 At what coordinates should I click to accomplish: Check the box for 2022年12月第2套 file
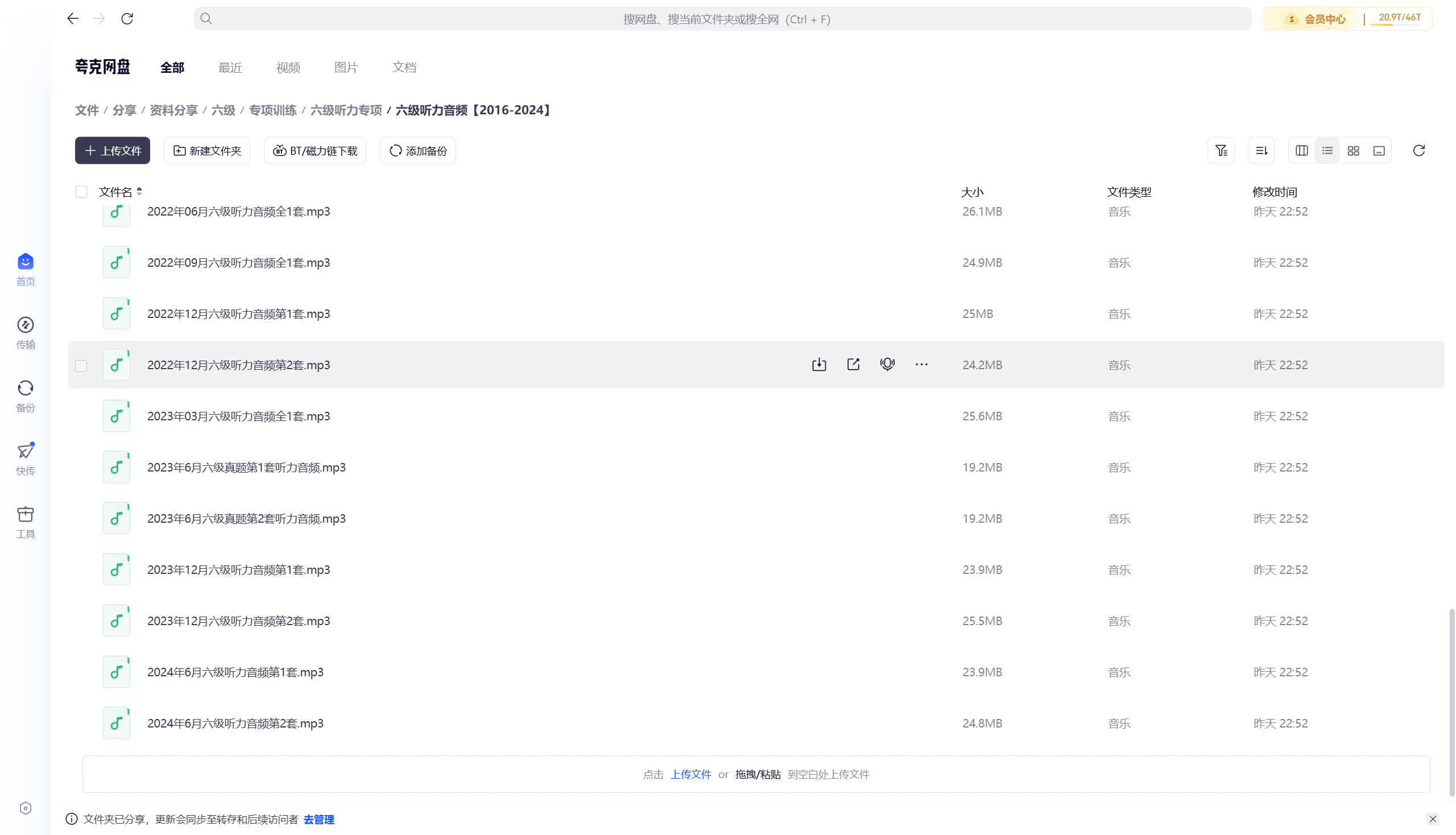81,366
